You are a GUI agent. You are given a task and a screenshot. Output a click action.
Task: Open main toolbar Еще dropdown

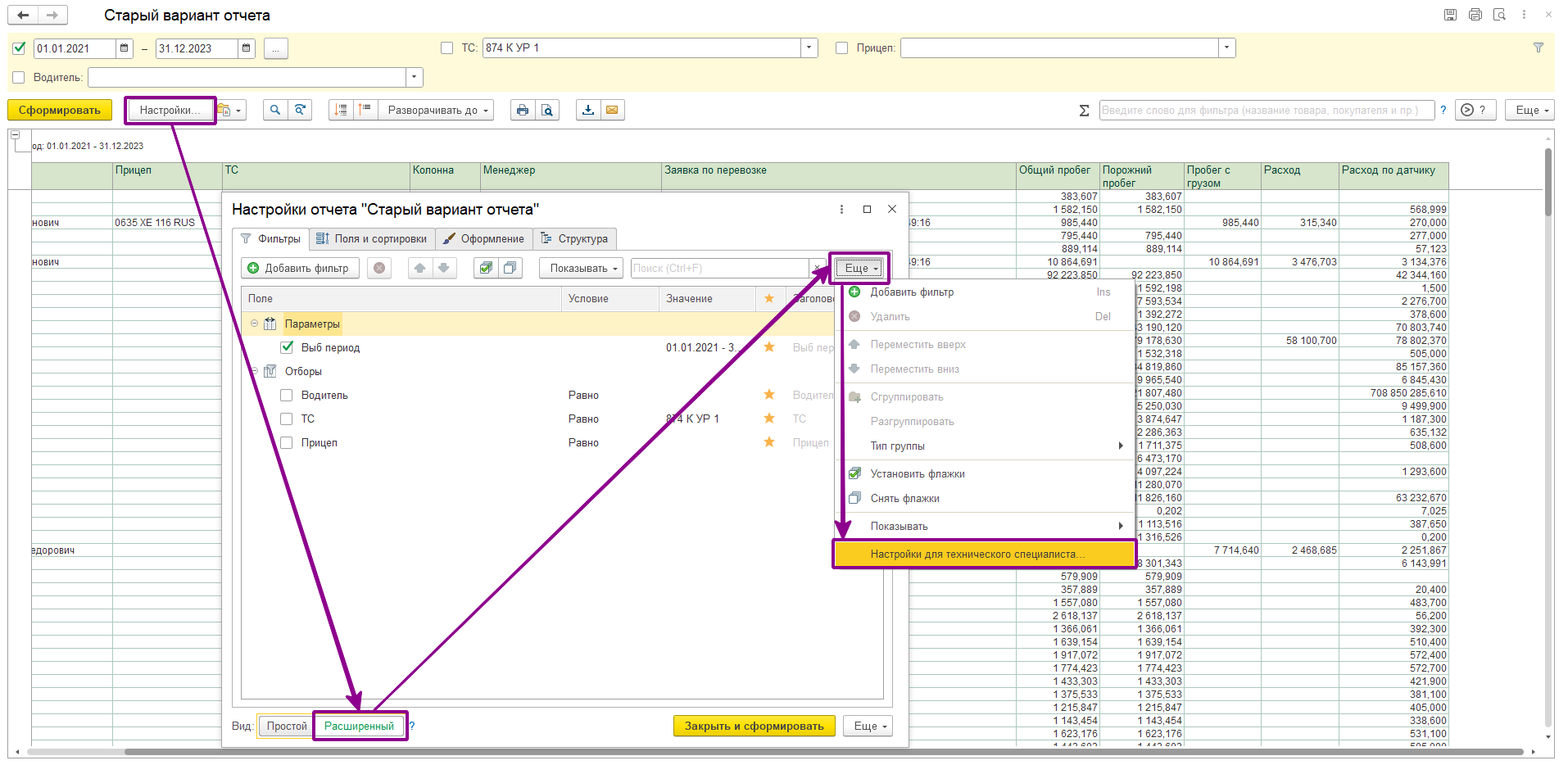point(1529,110)
